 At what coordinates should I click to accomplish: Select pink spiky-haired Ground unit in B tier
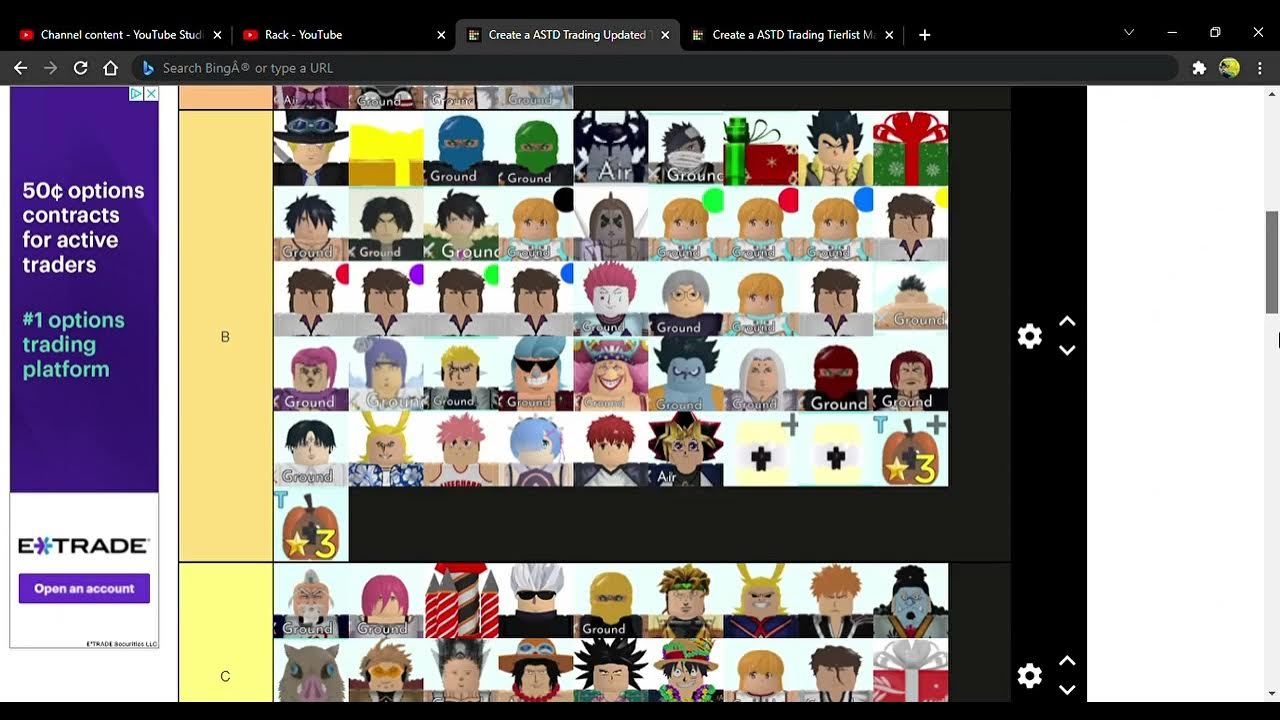pos(611,298)
